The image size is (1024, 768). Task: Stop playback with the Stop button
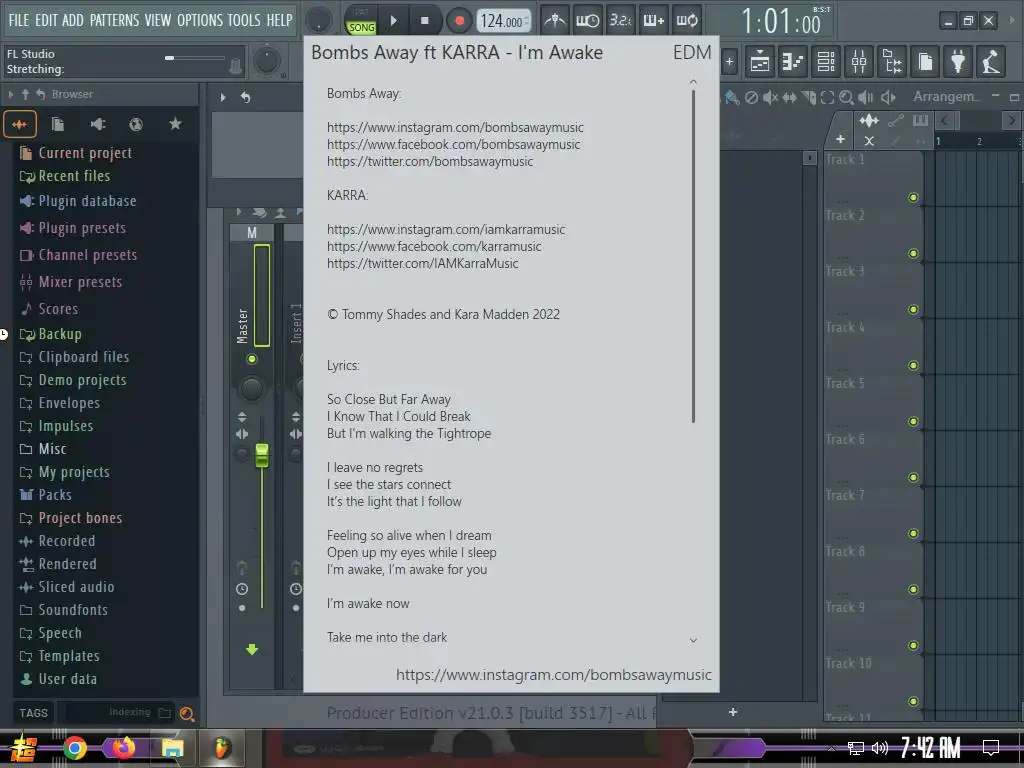click(424, 21)
